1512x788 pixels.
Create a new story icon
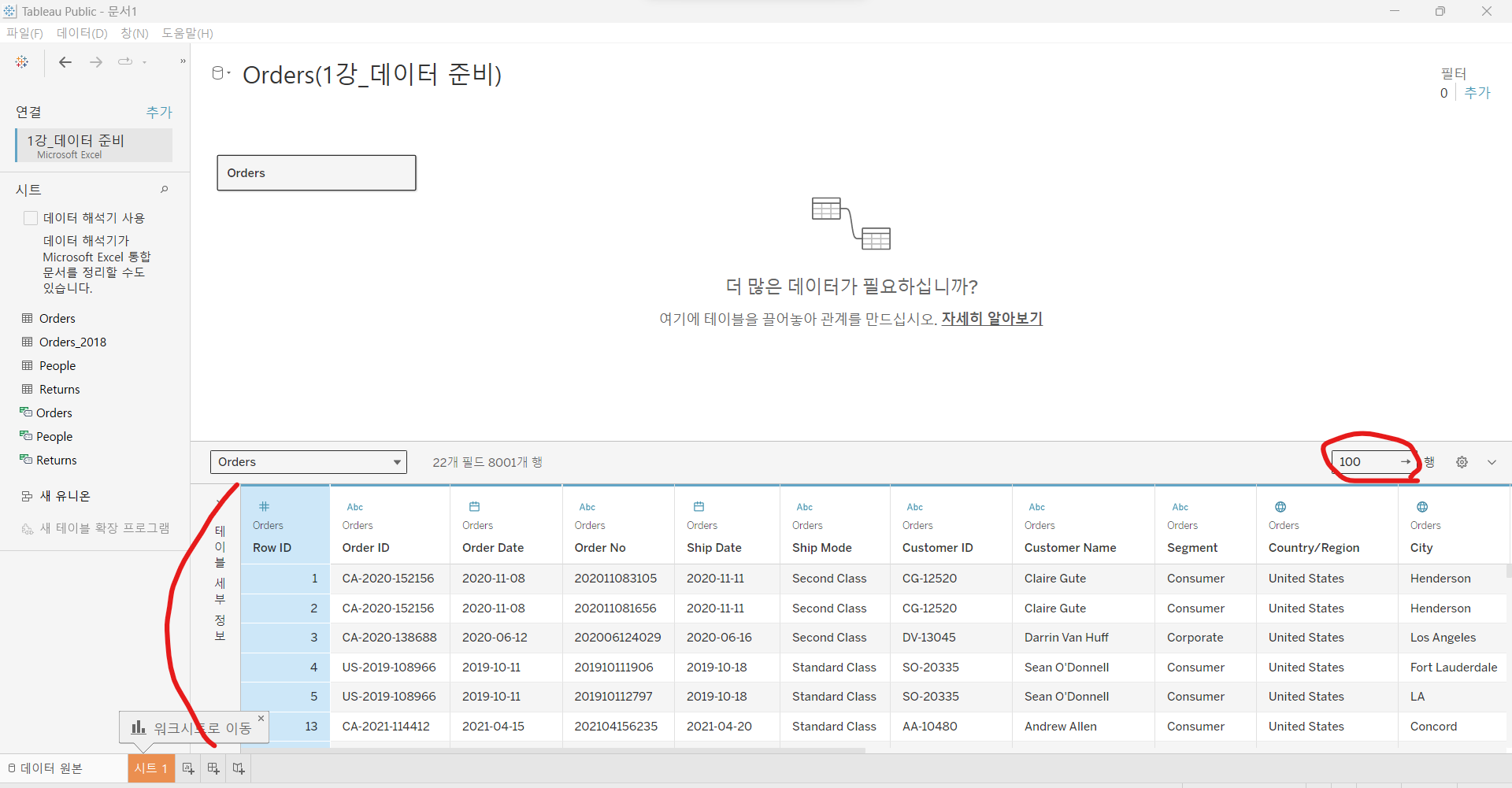pyautogui.click(x=239, y=768)
